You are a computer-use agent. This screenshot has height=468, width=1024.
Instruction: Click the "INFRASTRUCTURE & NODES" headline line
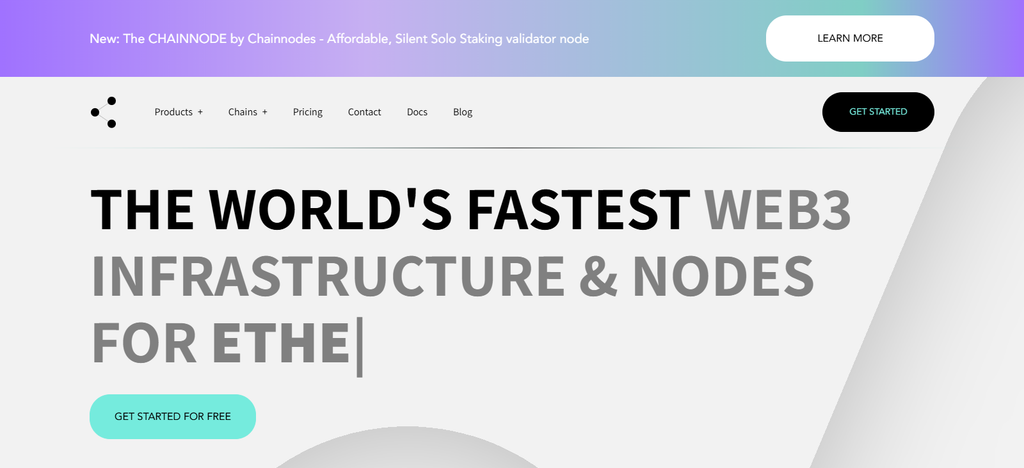pyautogui.click(x=453, y=276)
